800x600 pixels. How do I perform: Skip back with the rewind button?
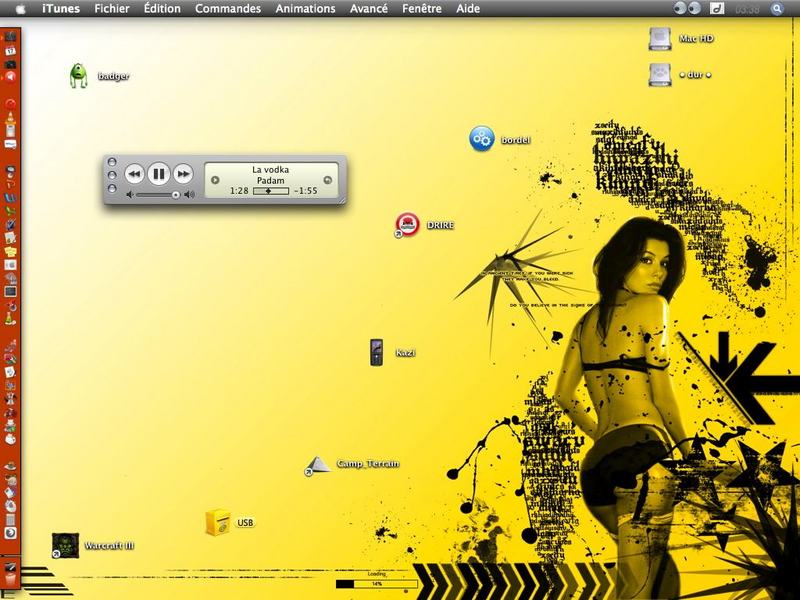click(134, 174)
